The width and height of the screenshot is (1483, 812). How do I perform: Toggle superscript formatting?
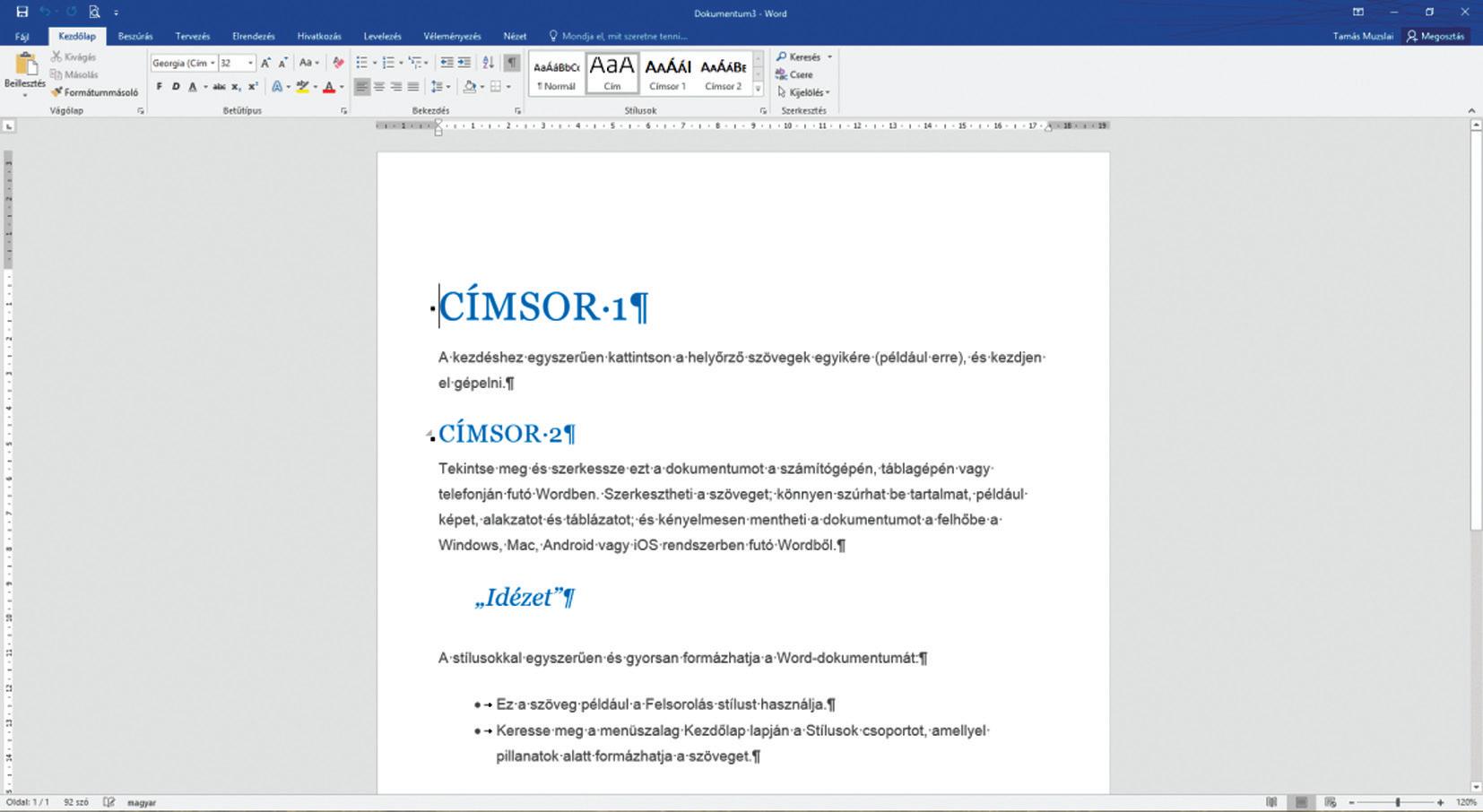(253, 87)
